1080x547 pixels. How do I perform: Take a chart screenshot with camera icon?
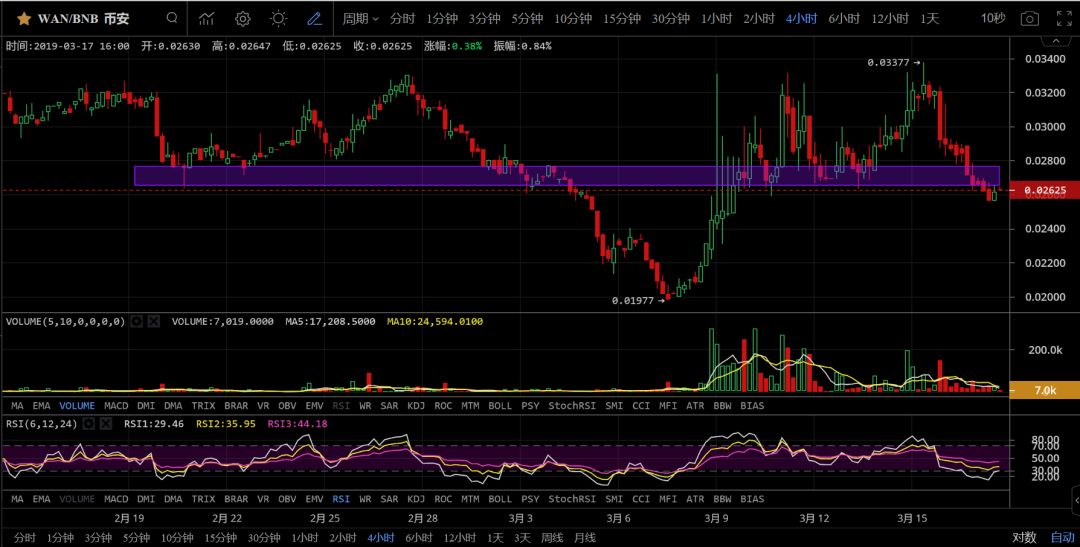pos(1029,18)
